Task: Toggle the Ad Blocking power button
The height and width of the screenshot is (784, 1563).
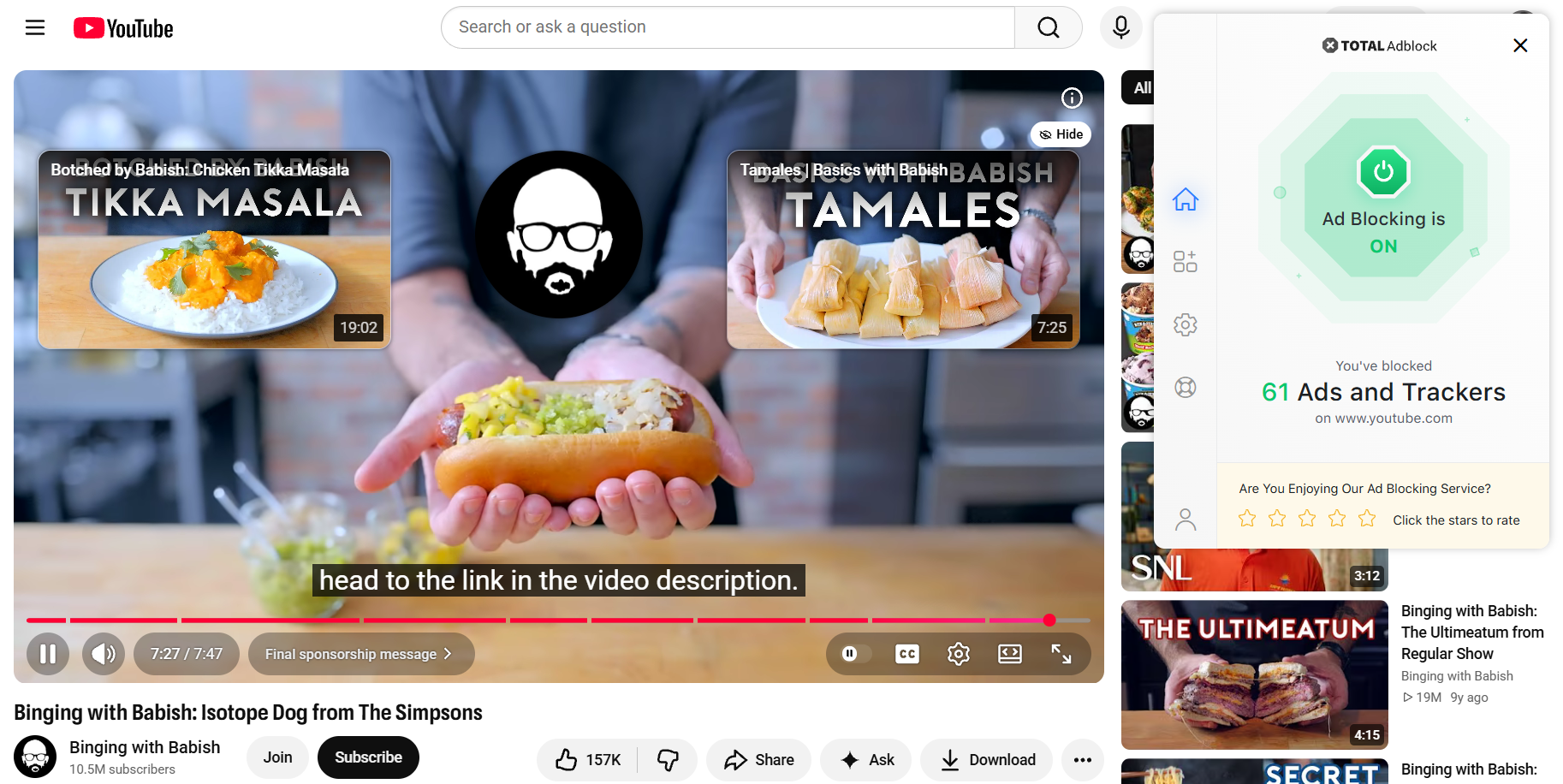Action: [x=1383, y=172]
